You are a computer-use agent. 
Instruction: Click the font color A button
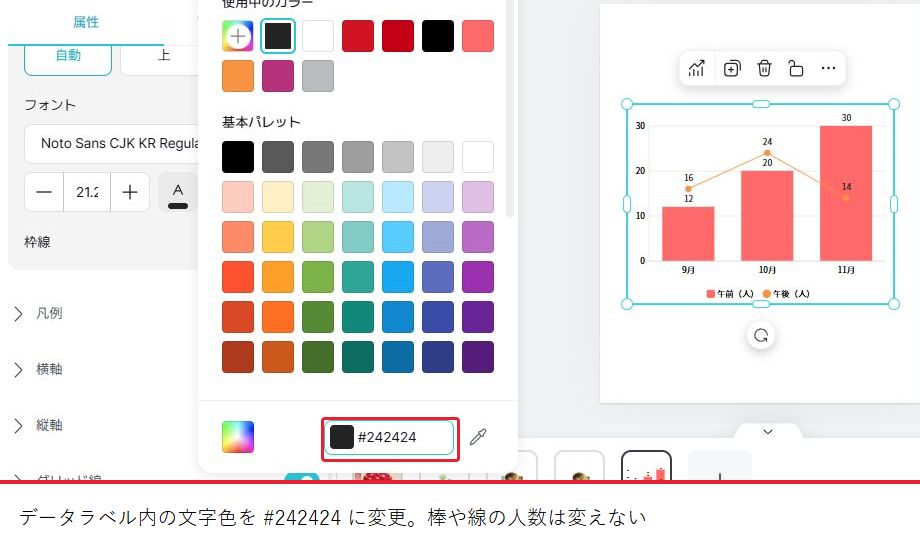[178, 192]
